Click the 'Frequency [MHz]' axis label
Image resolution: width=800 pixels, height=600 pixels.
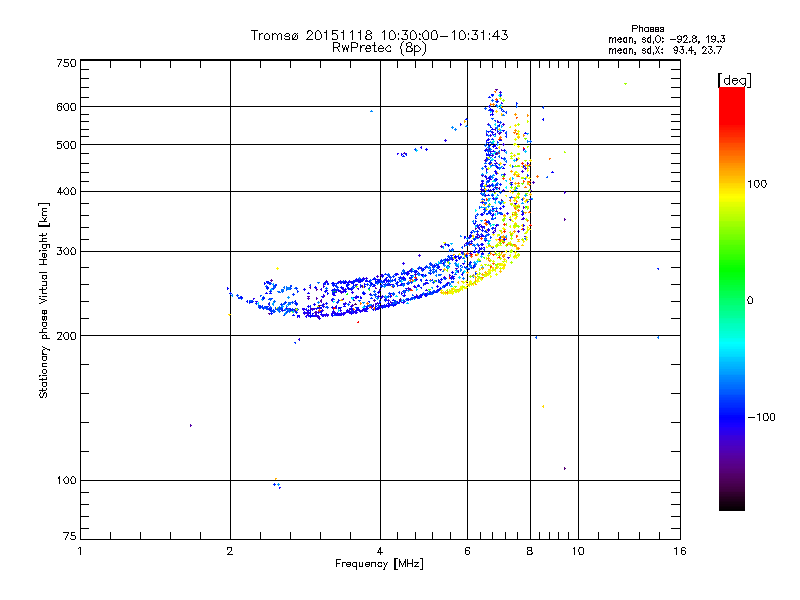[x=379, y=564]
